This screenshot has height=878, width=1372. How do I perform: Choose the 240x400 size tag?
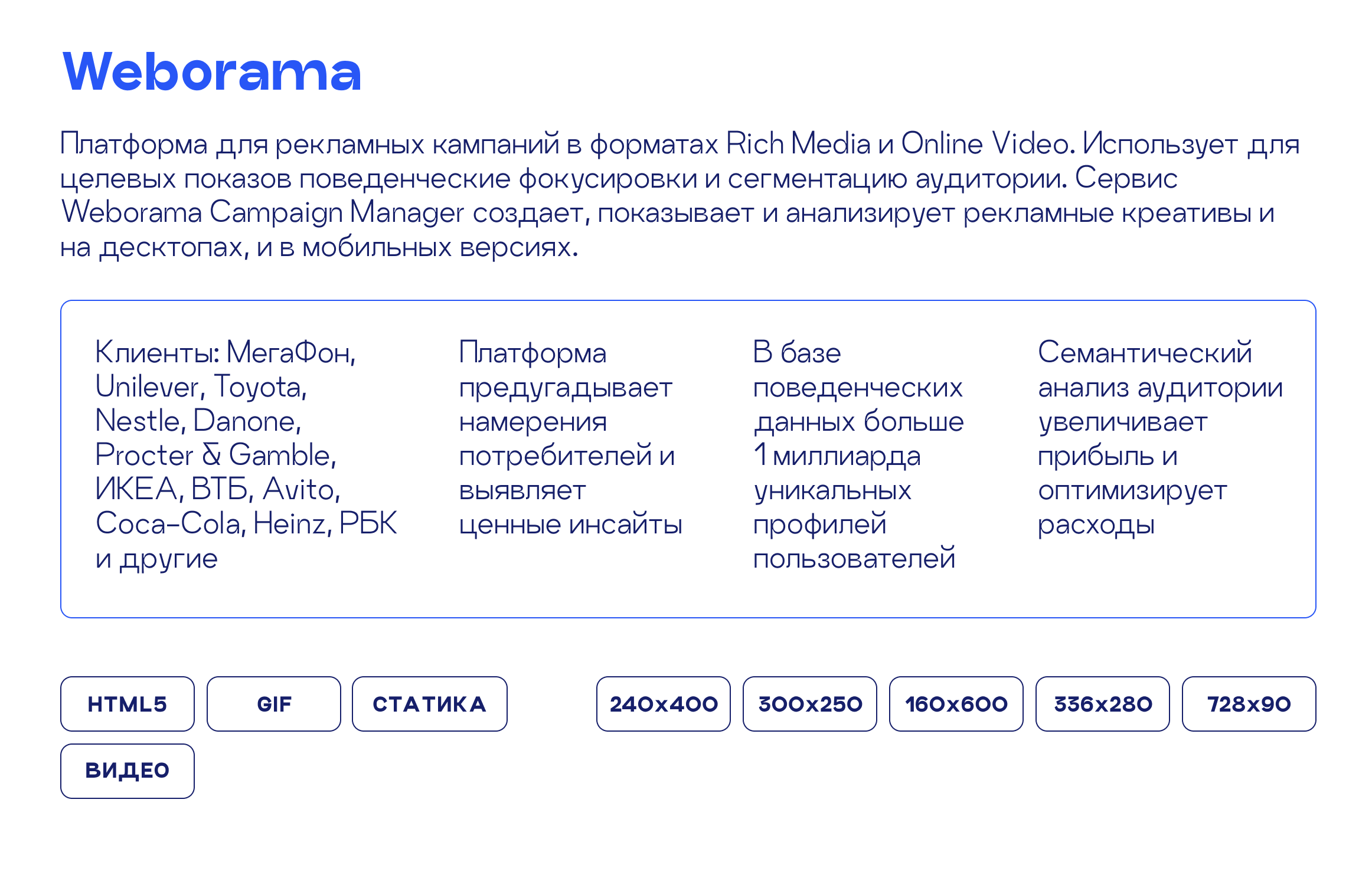click(664, 704)
